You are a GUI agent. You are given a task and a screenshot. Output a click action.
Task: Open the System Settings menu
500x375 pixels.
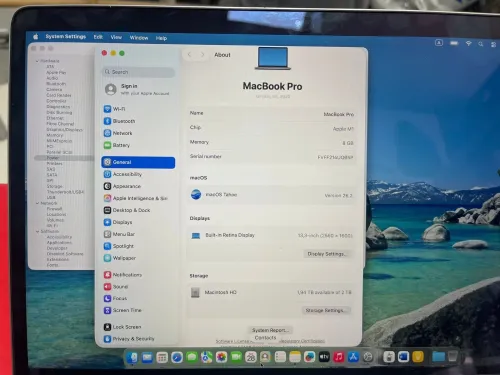66,37
